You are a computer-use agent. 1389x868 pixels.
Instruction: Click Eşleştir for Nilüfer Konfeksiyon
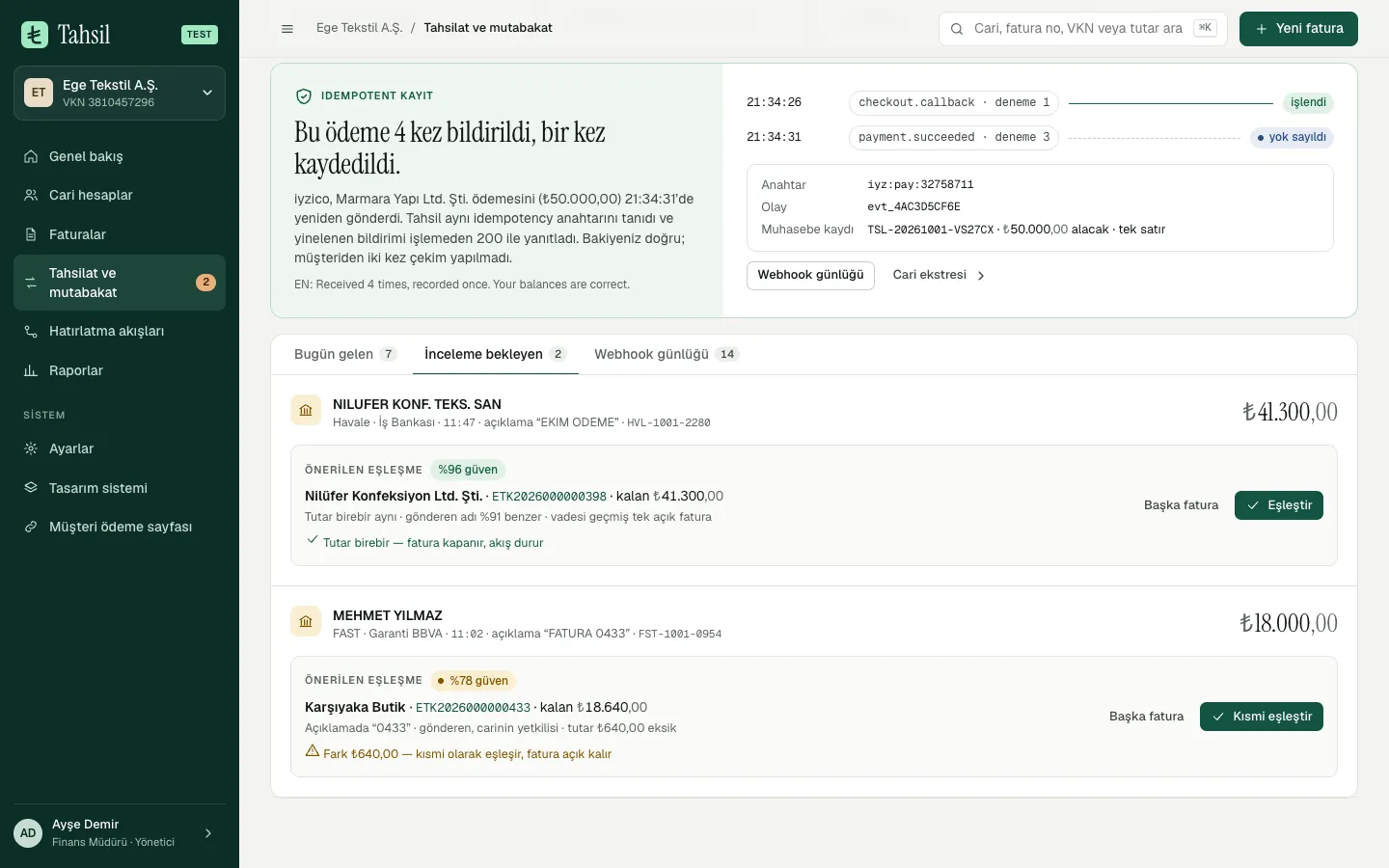[x=1279, y=505]
